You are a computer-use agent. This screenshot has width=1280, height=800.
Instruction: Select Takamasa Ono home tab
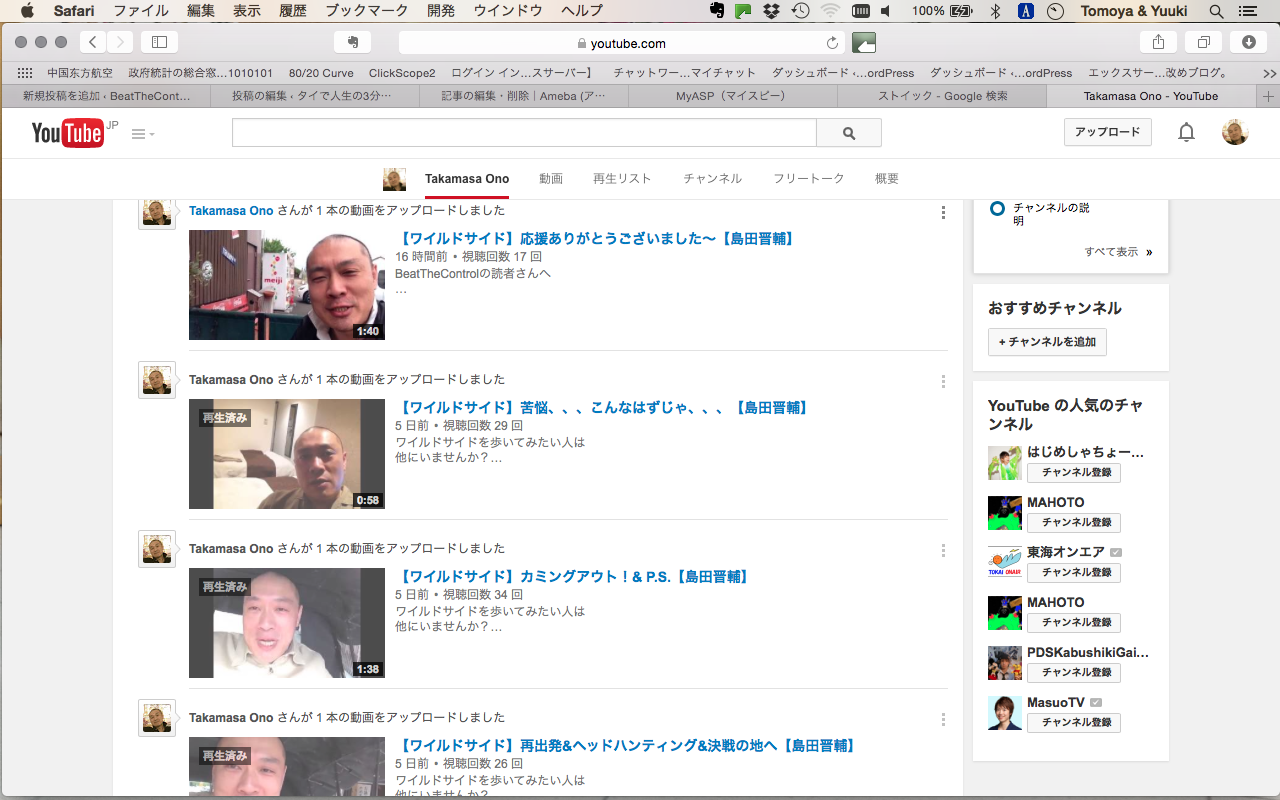(467, 178)
